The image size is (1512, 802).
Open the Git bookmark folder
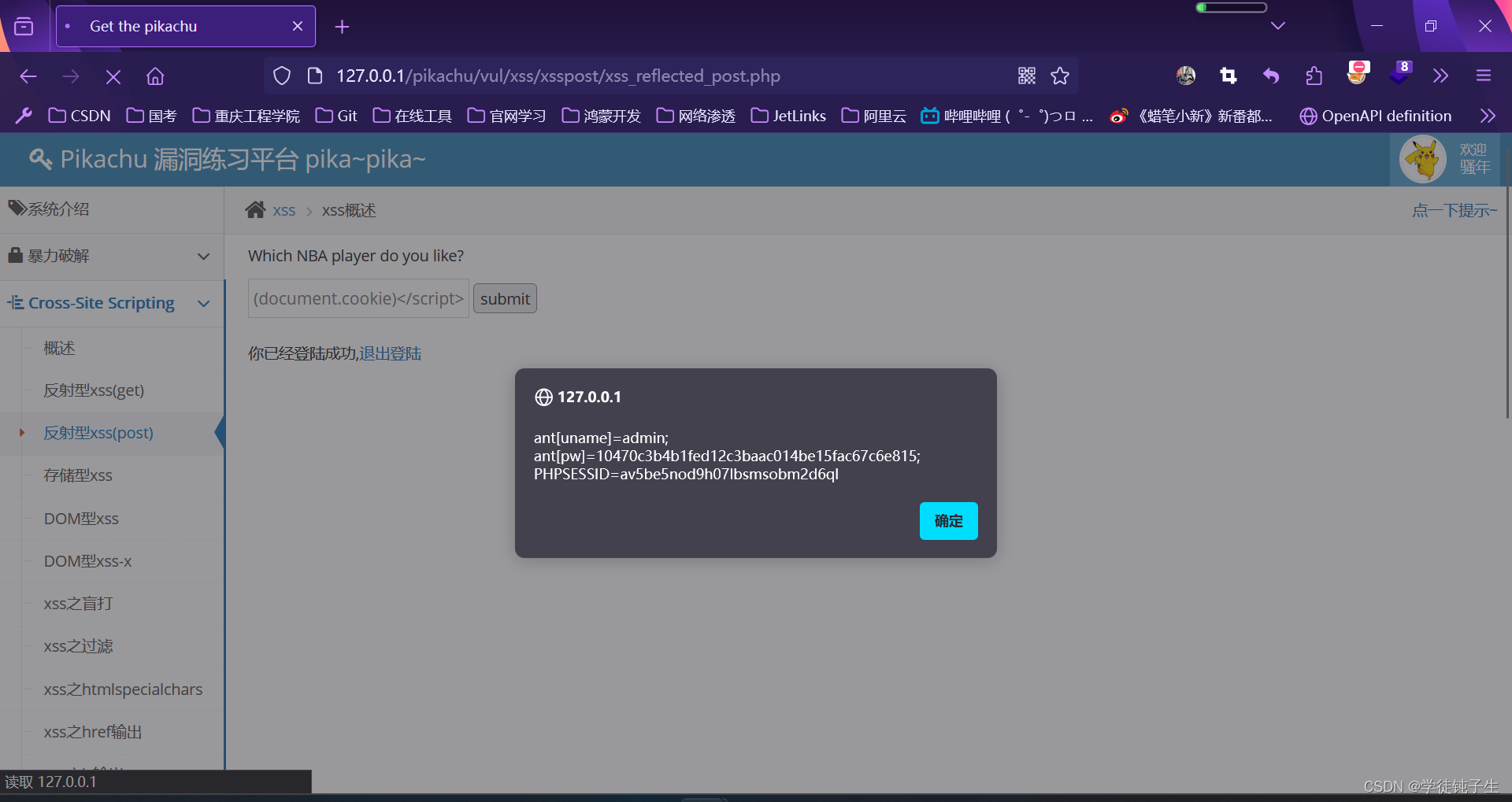[336, 116]
